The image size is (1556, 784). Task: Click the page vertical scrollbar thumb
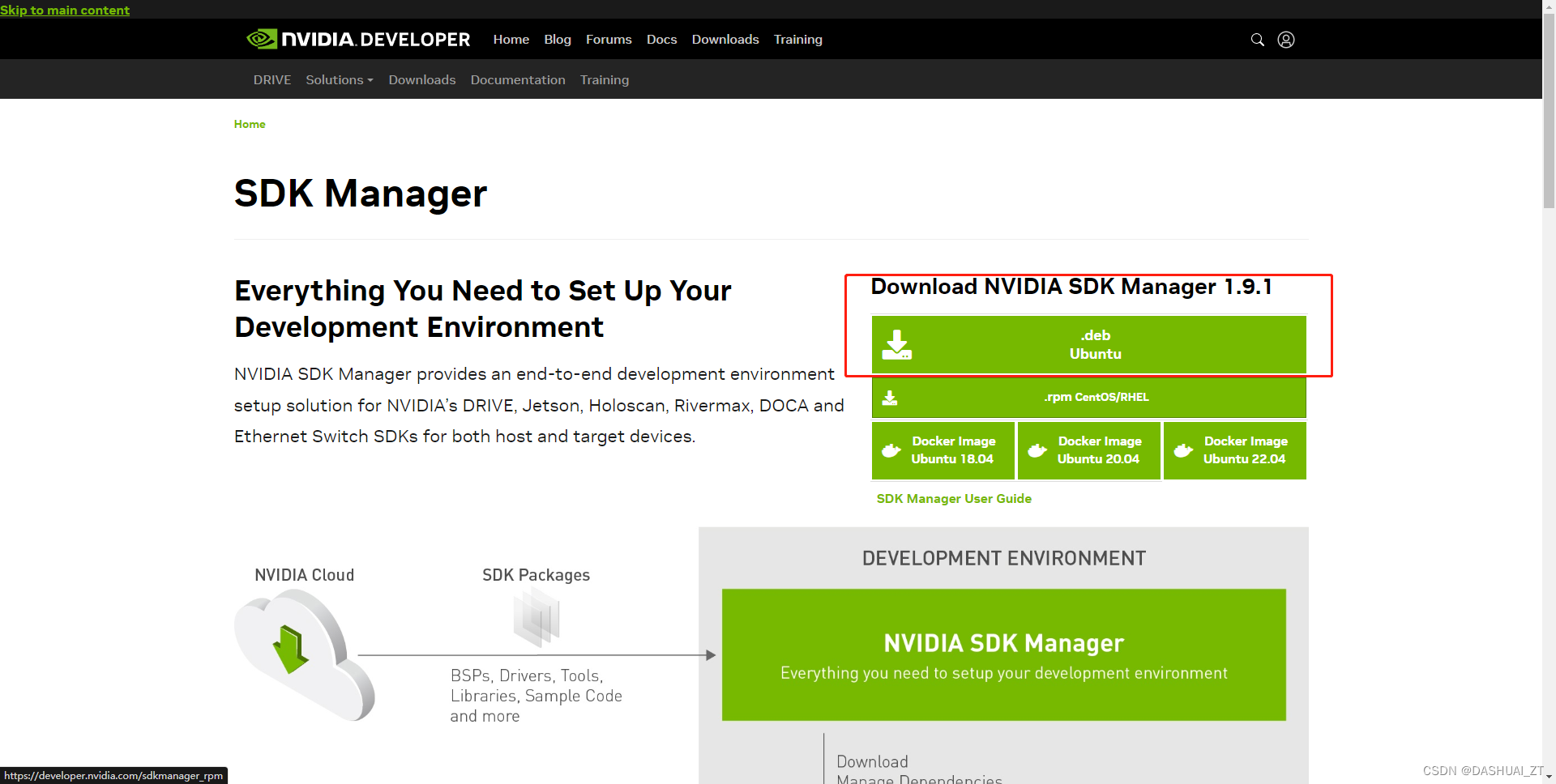tap(1549, 111)
